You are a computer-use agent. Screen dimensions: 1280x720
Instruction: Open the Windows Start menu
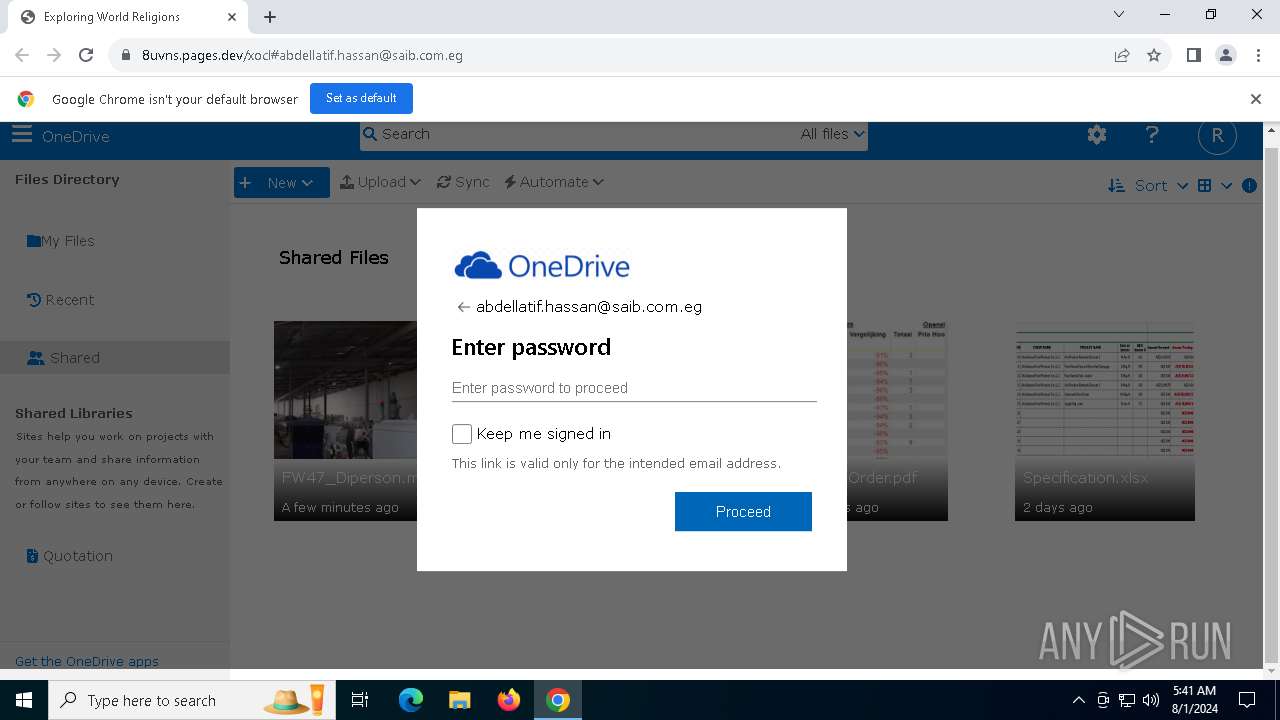(x=24, y=700)
